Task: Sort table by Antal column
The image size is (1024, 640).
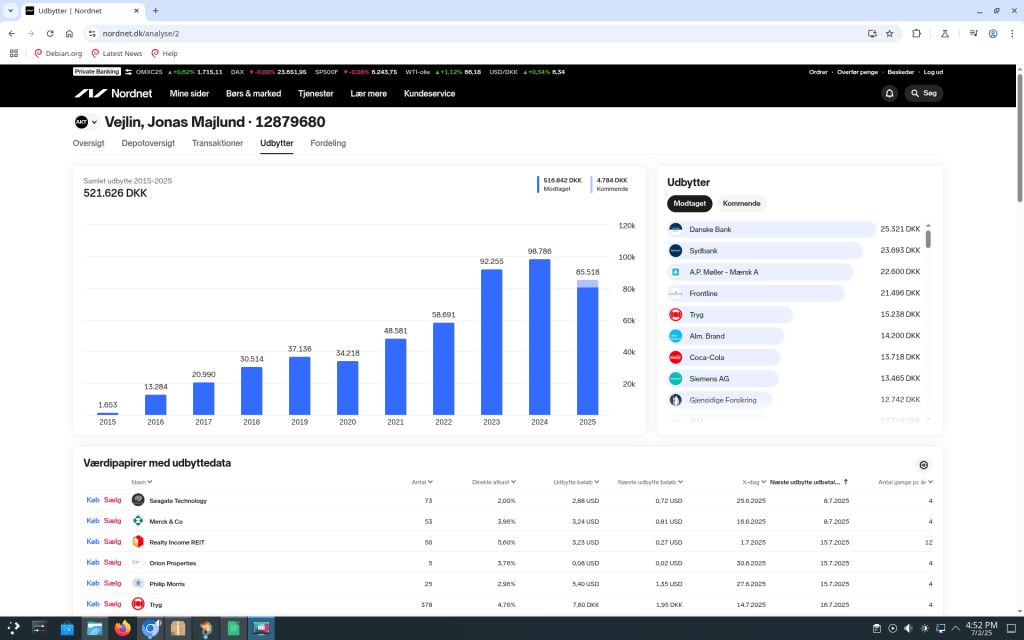Action: (x=421, y=482)
